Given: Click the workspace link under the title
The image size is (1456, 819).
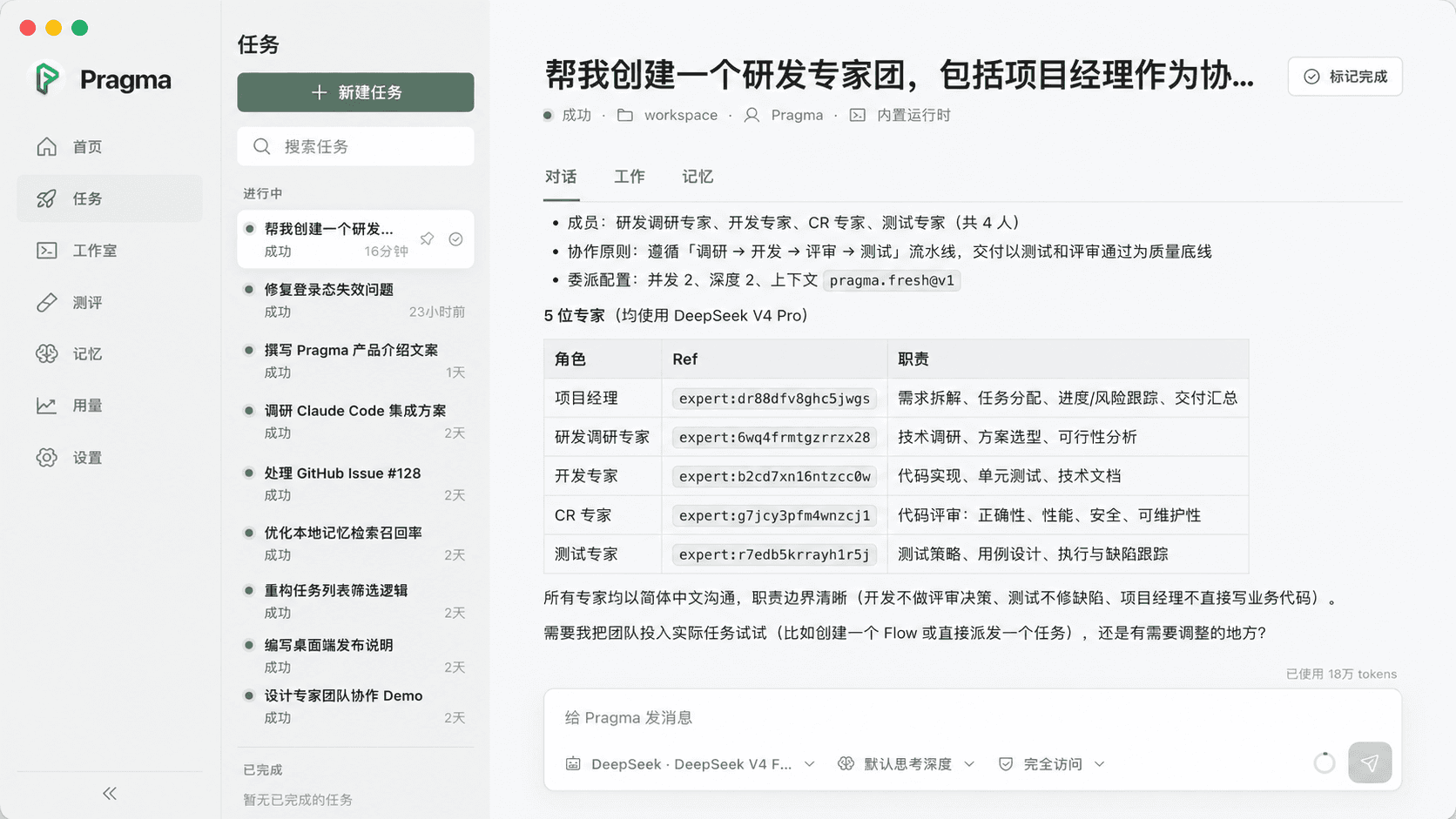Looking at the screenshot, I should (681, 115).
